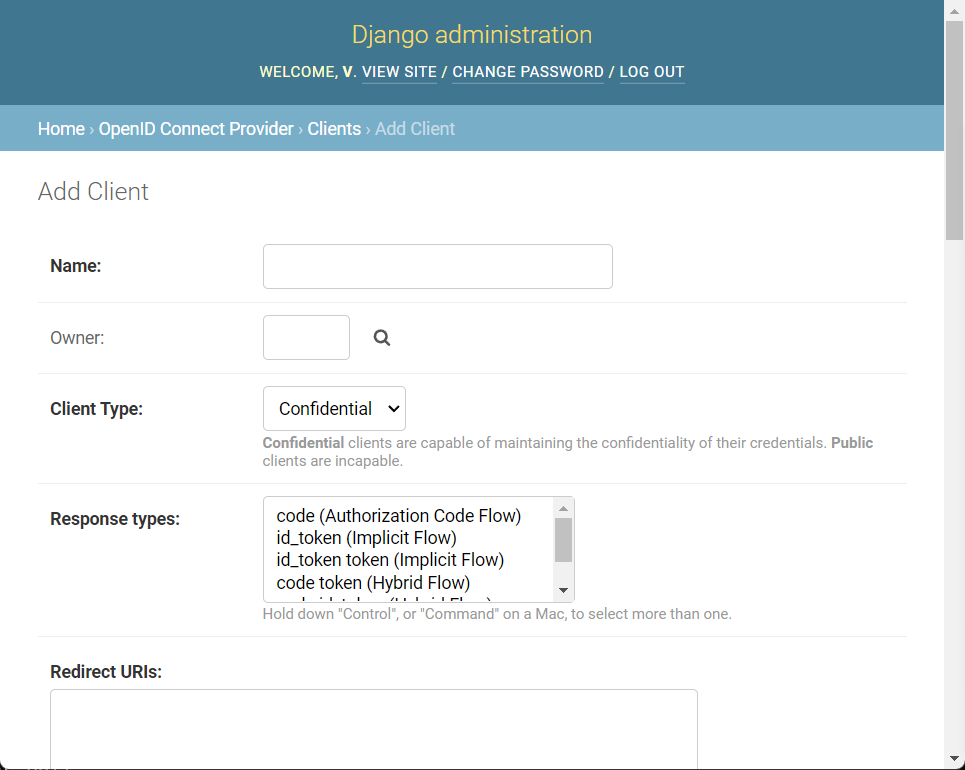Click the Client Type: label
965x770 pixels.
[97, 409]
